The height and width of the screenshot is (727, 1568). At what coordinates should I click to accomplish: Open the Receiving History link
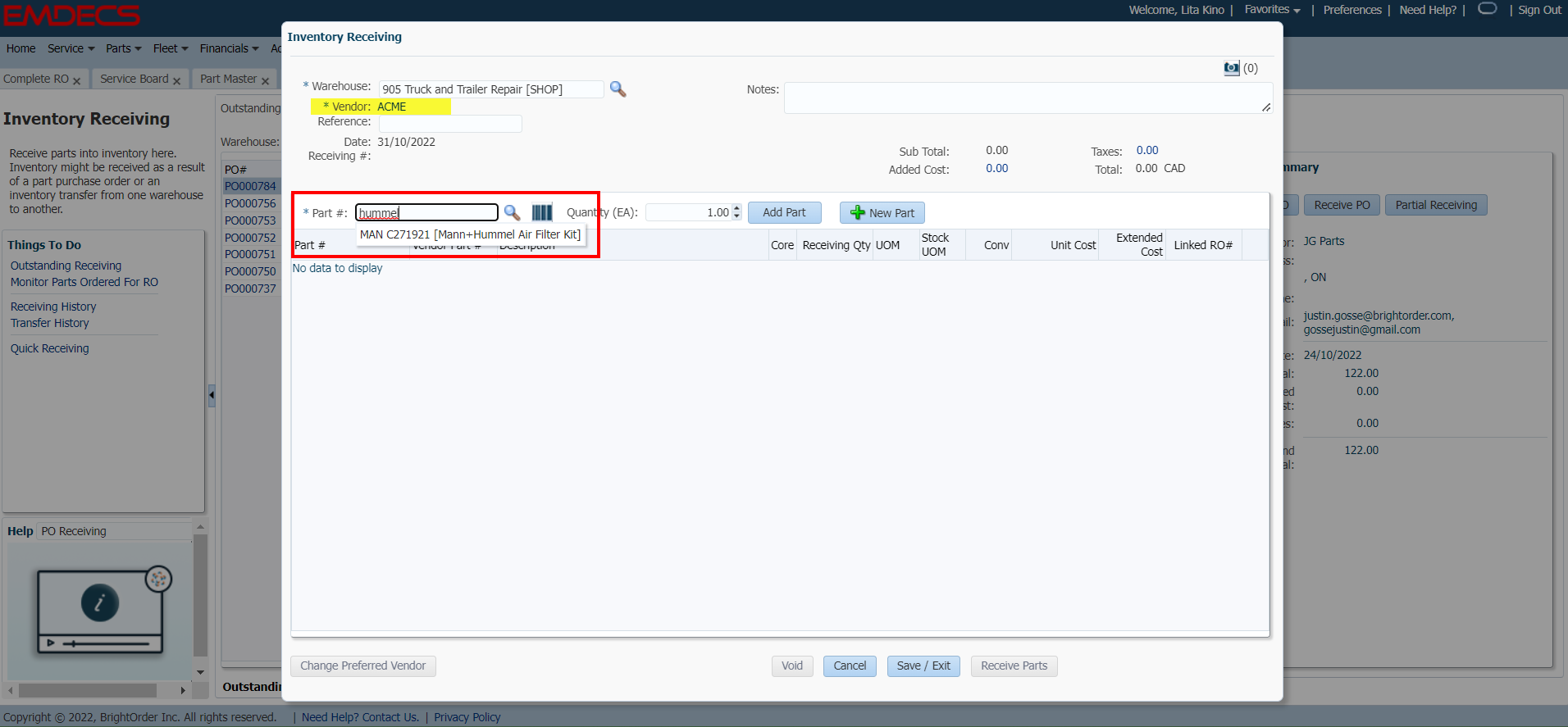click(53, 307)
